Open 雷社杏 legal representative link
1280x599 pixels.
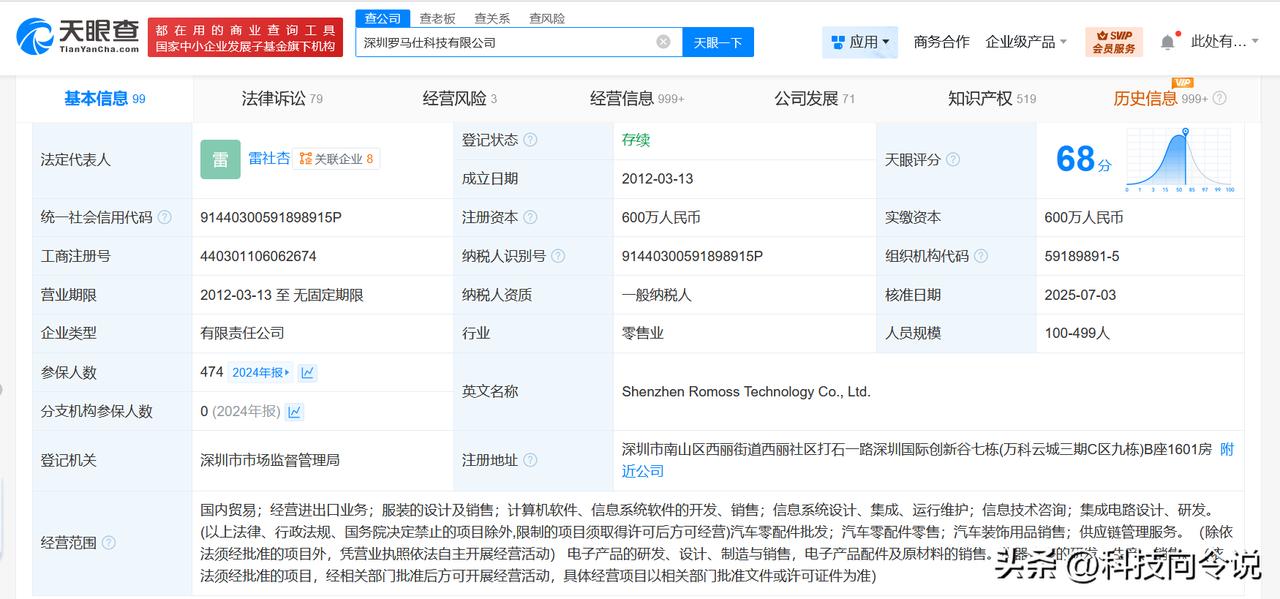269,158
